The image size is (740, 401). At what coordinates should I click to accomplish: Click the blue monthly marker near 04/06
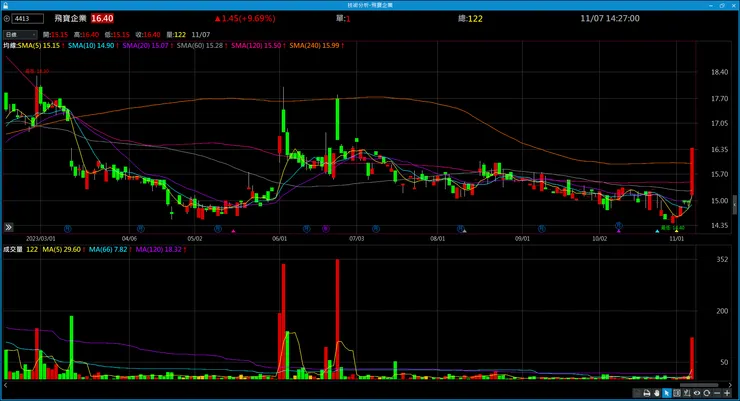point(140,228)
